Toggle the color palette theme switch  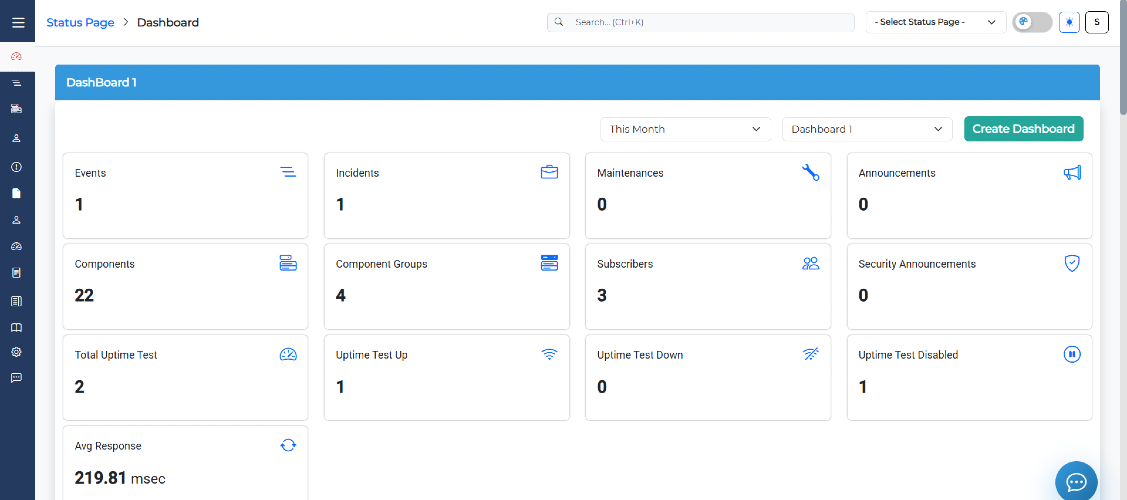[x=1032, y=22]
